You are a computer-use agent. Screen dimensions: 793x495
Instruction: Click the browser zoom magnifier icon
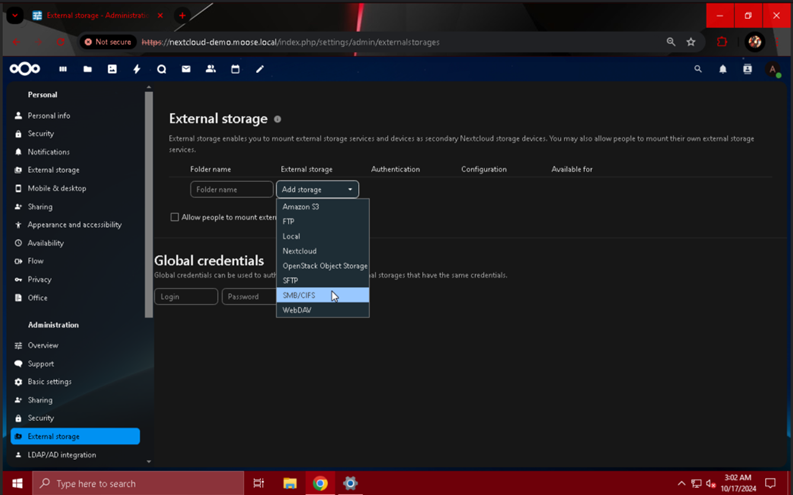671,42
